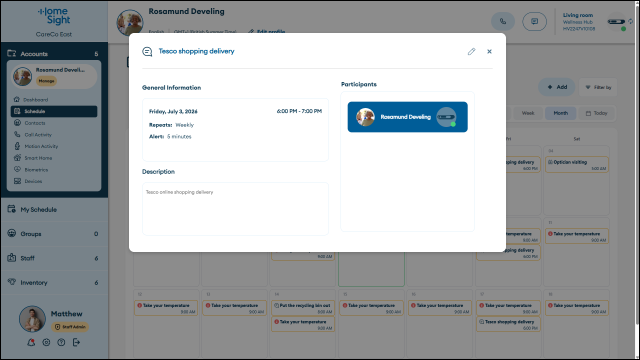Click Matthew's profile avatar
The width and height of the screenshot is (640, 360).
32,319
